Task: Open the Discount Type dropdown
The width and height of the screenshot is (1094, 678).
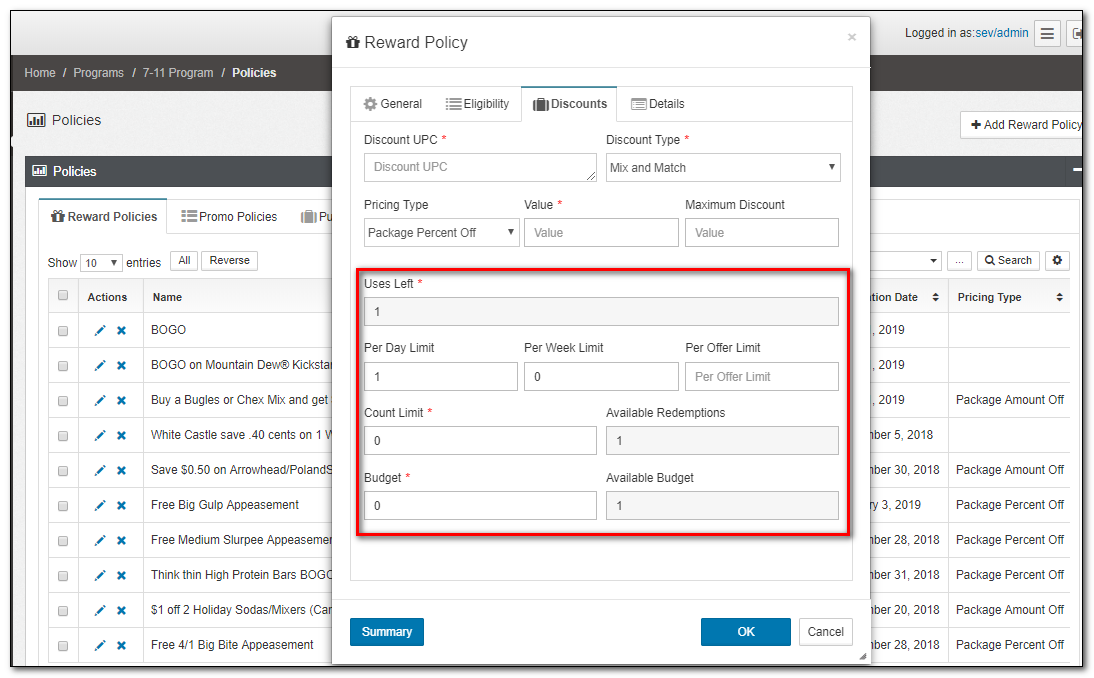Action: point(723,168)
